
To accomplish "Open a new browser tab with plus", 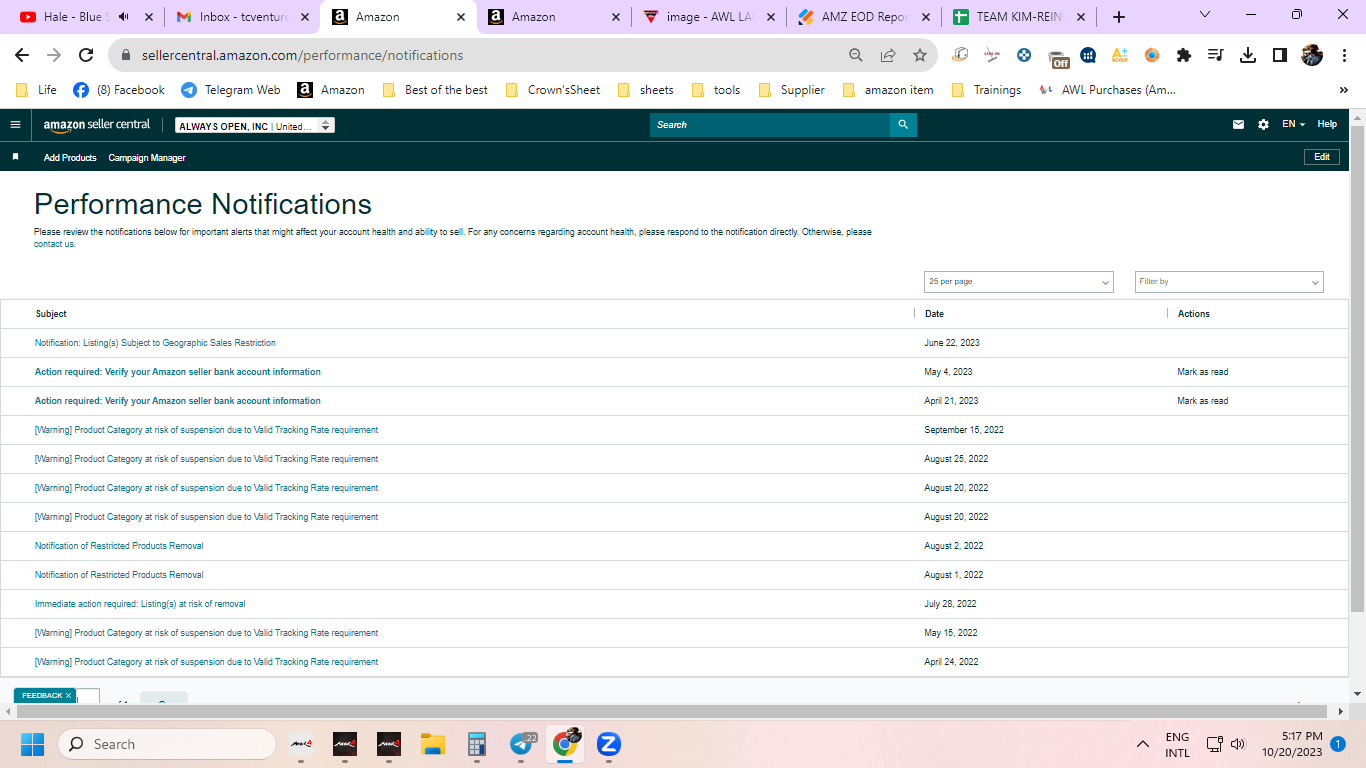I will click(1119, 17).
